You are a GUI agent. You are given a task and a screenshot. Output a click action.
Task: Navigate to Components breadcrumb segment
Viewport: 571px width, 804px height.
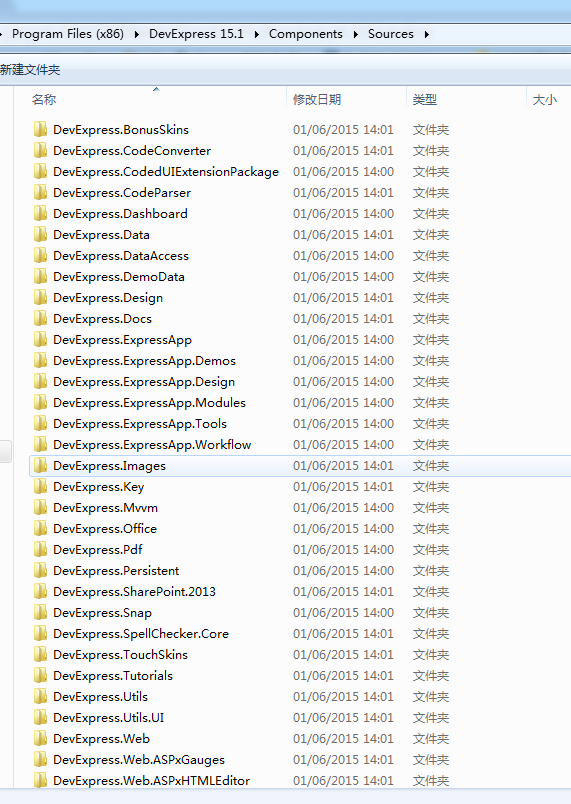(305, 34)
